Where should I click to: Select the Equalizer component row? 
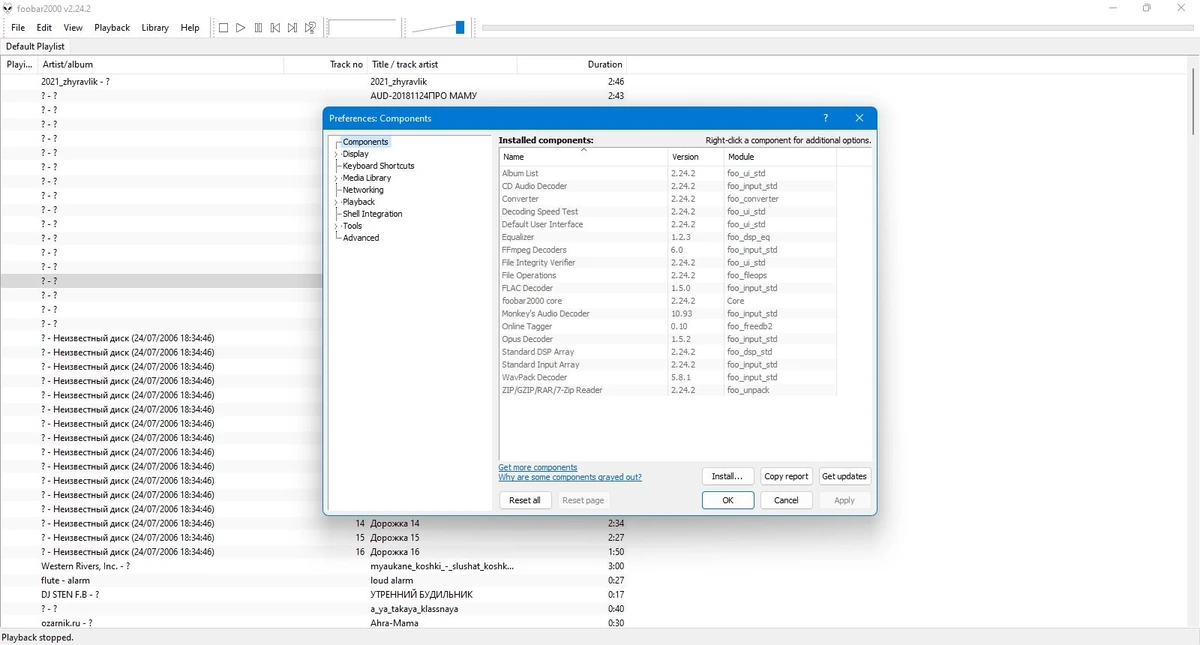pos(667,237)
